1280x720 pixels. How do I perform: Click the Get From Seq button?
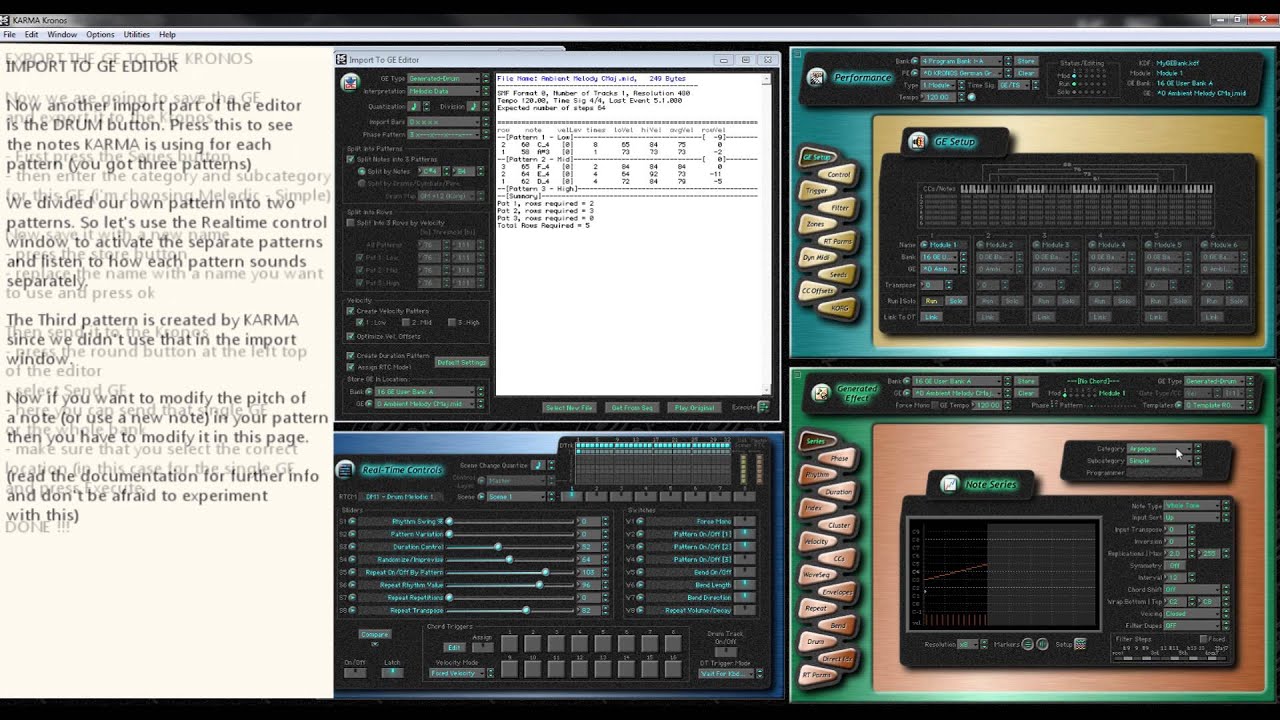632,408
